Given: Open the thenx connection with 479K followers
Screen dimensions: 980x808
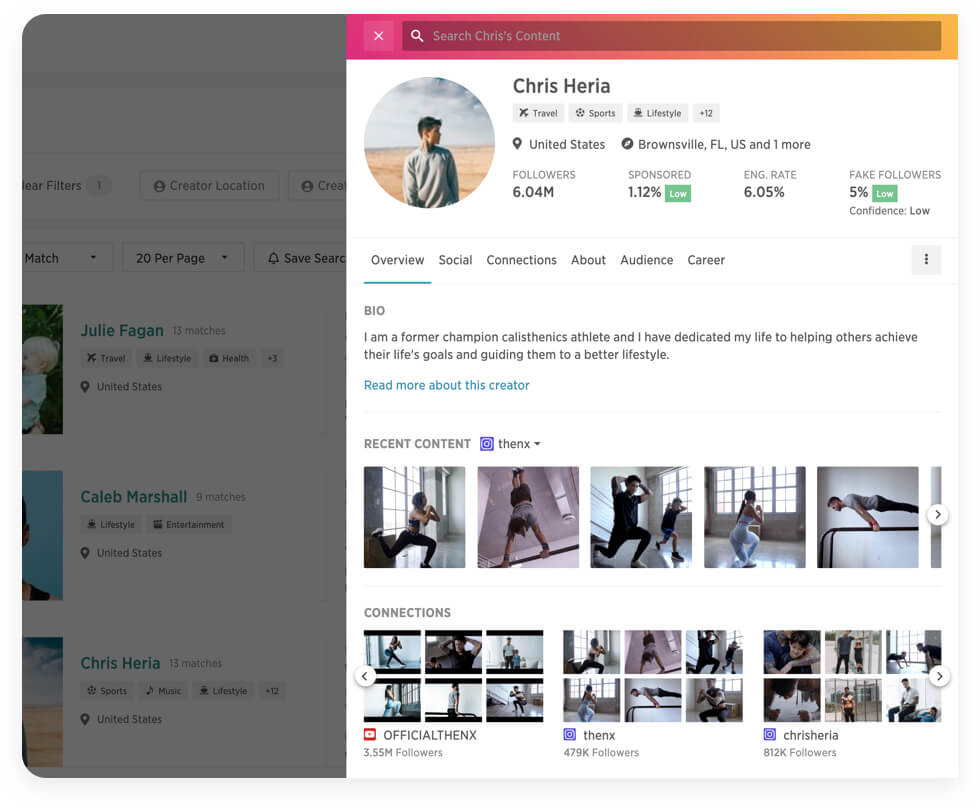Looking at the screenshot, I should (599, 736).
